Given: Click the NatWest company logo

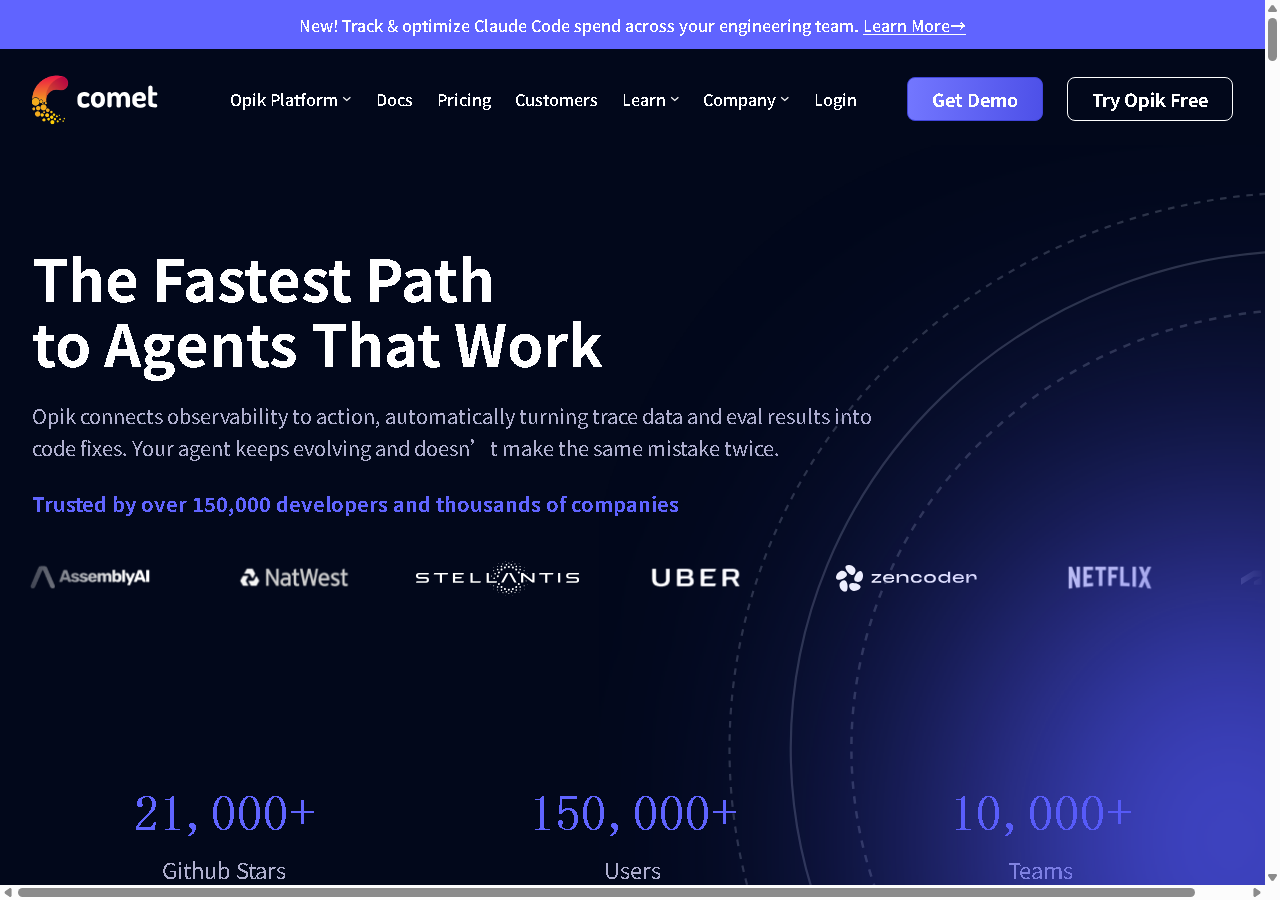Looking at the screenshot, I should [294, 577].
